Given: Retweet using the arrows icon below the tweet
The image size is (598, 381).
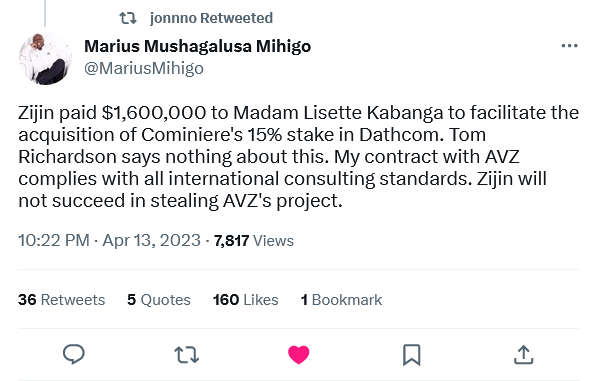Looking at the screenshot, I should tap(186, 354).
